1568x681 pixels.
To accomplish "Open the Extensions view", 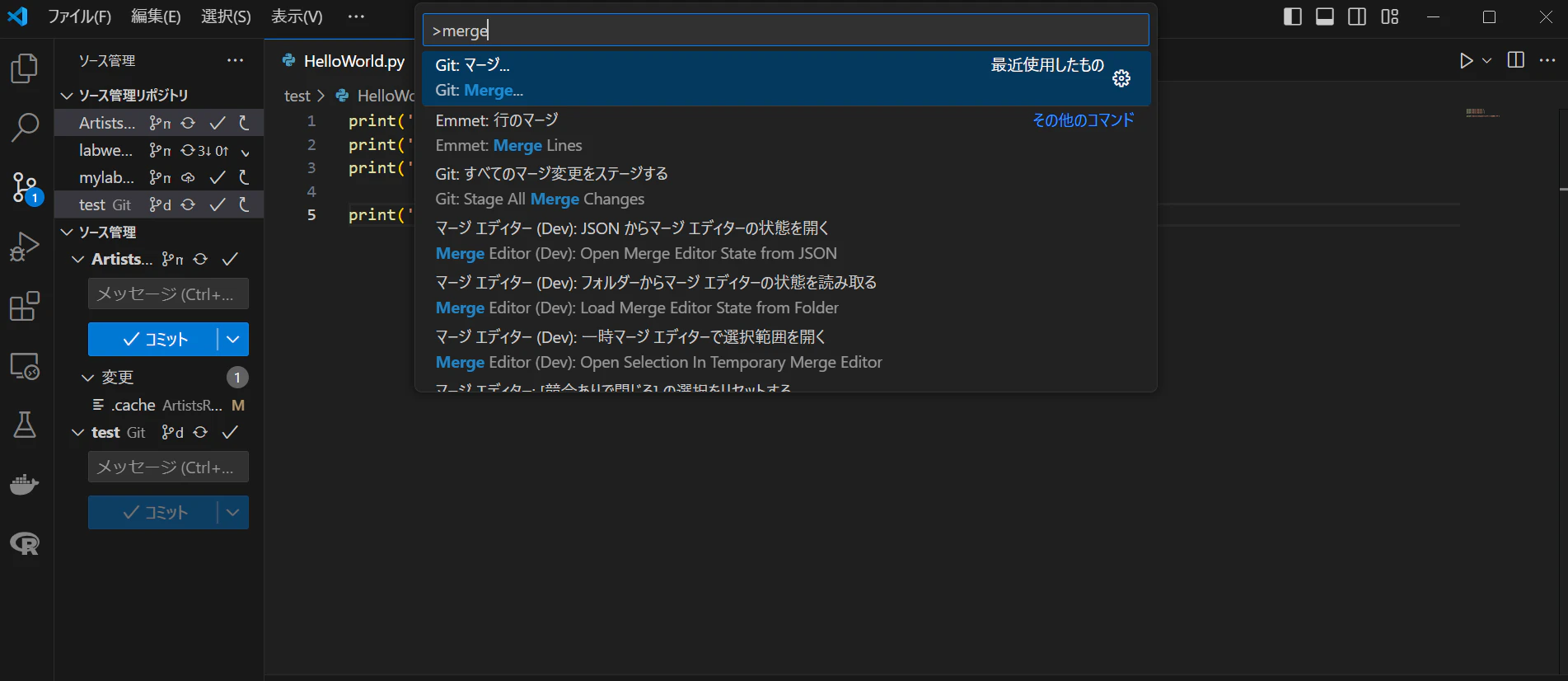I will coord(25,306).
